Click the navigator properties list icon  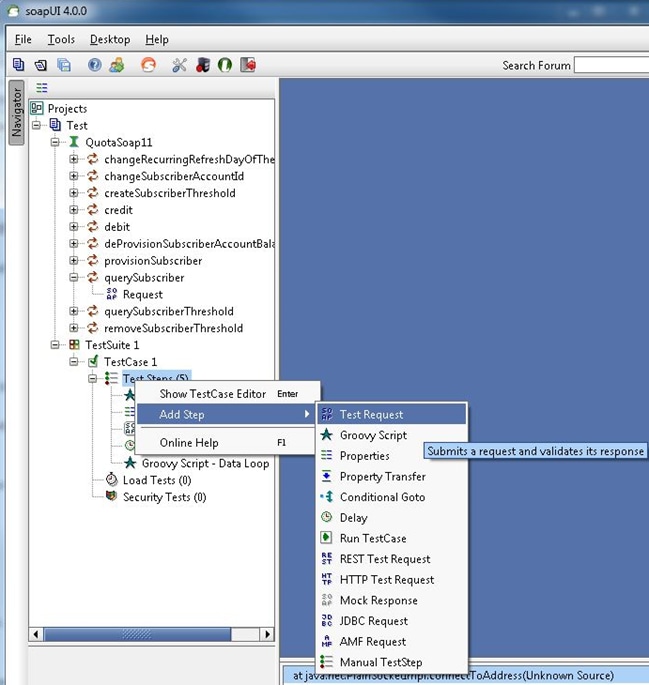[x=41, y=88]
